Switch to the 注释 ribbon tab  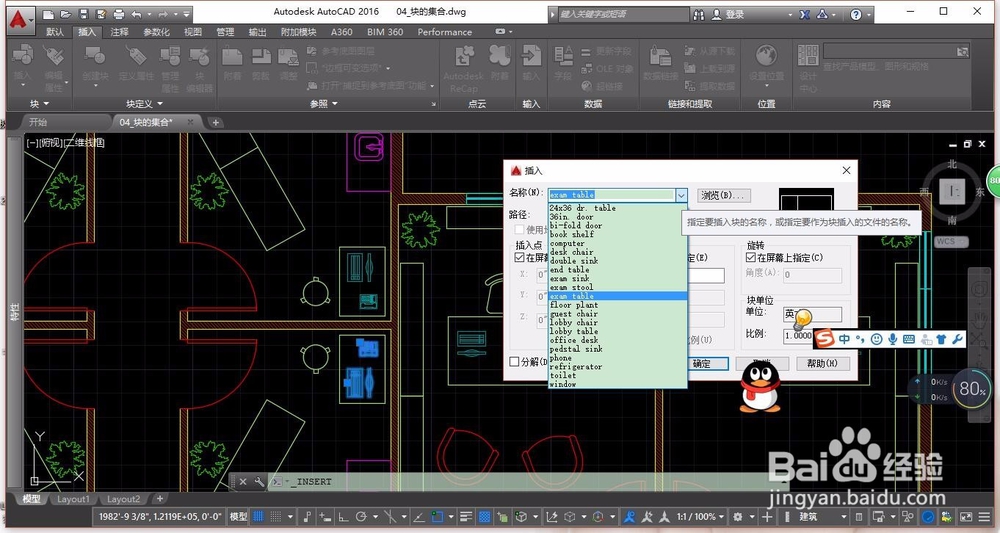119,32
